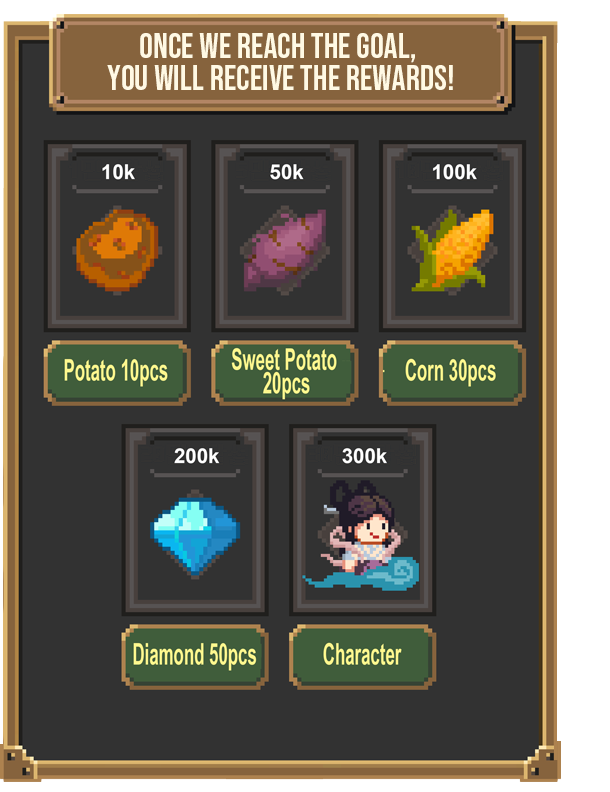Select the girl on cloud character
This screenshot has width=610, height=792.
click(x=361, y=535)
